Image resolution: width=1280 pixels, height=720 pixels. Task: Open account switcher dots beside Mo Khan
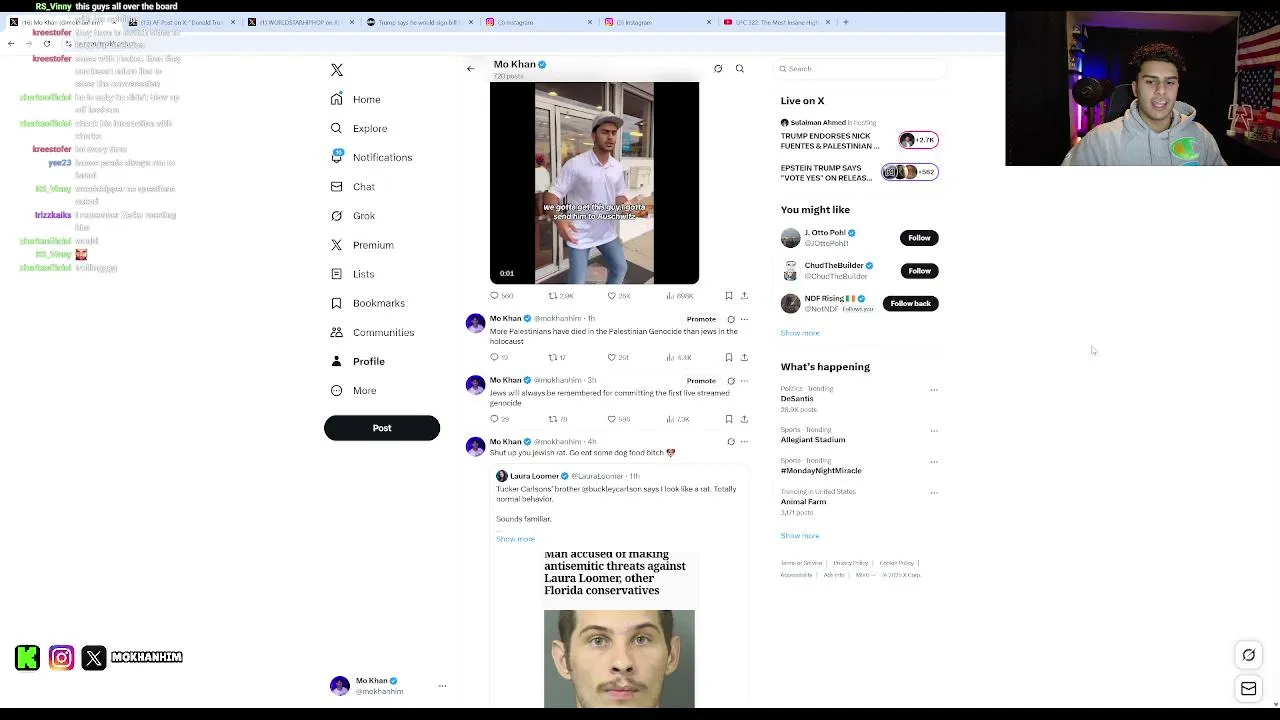(442, 686)
